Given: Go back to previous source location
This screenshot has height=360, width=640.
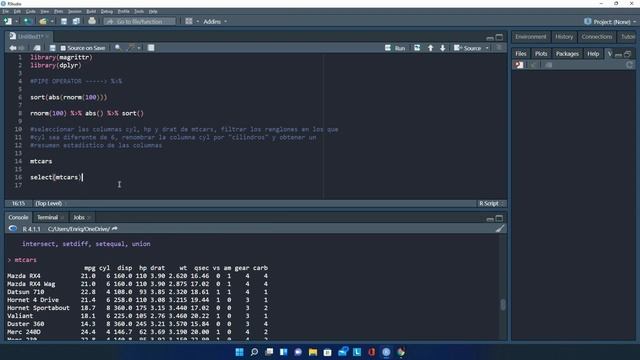Looking at the screenshot, I should [13, 48].
